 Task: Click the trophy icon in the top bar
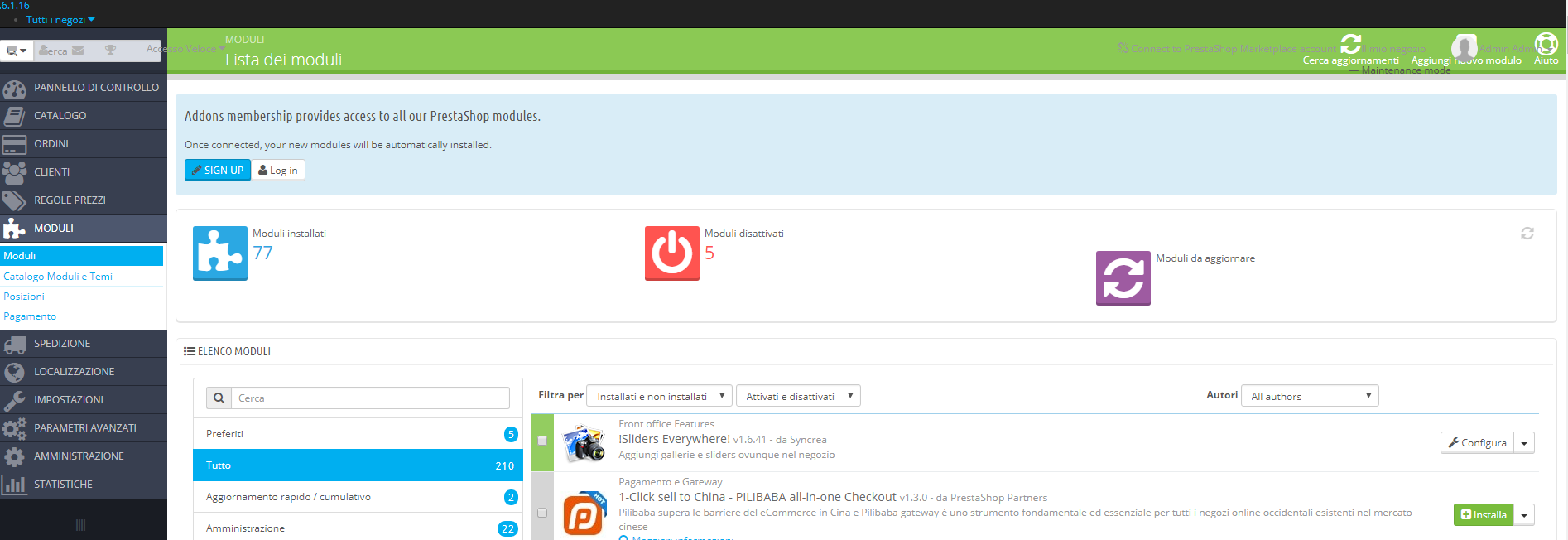tap(110, 50)
